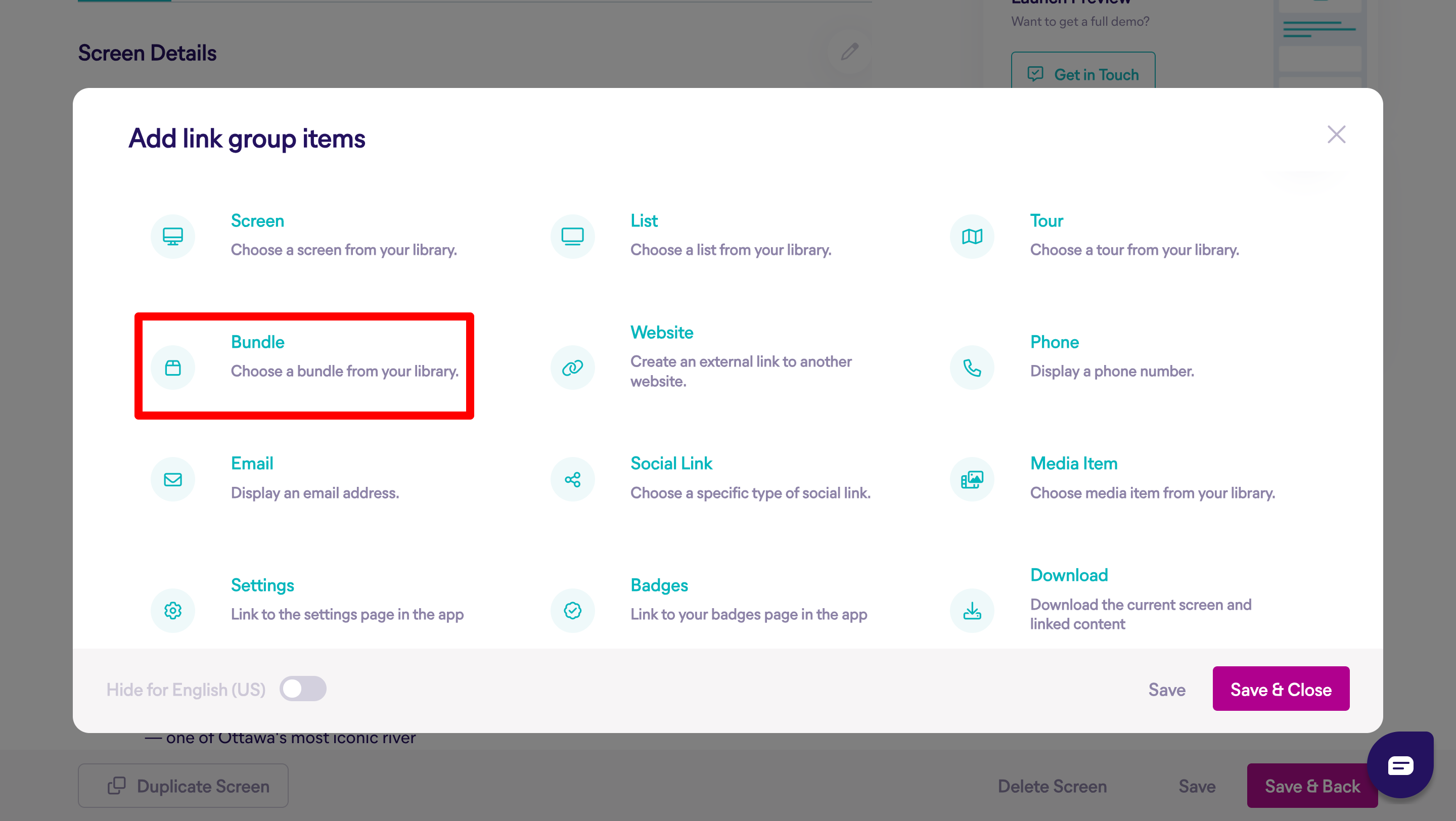Click the Save & Back button
The width and height of the screenshot is (1456, 821).
click(1312, 786)
